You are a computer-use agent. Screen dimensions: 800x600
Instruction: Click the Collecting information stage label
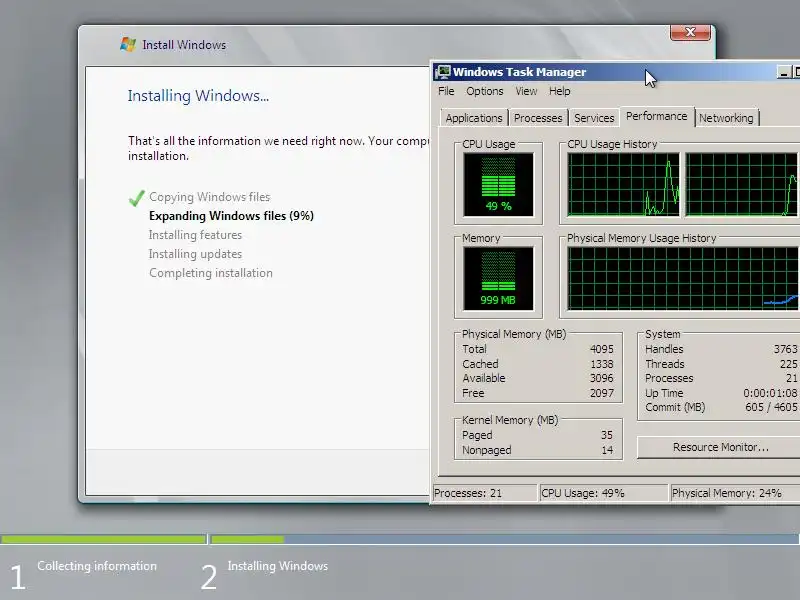[97, 566]
